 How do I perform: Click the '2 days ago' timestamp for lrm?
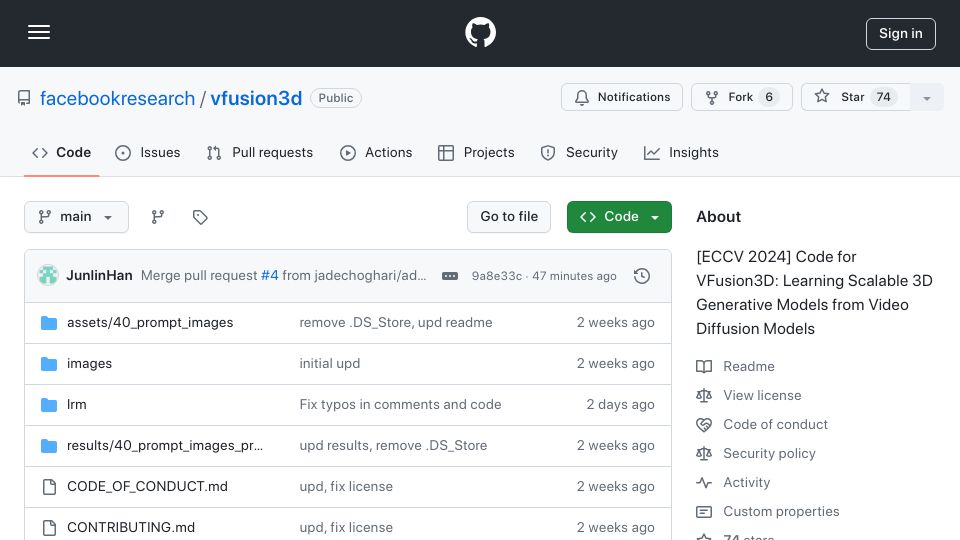[620, 405]
